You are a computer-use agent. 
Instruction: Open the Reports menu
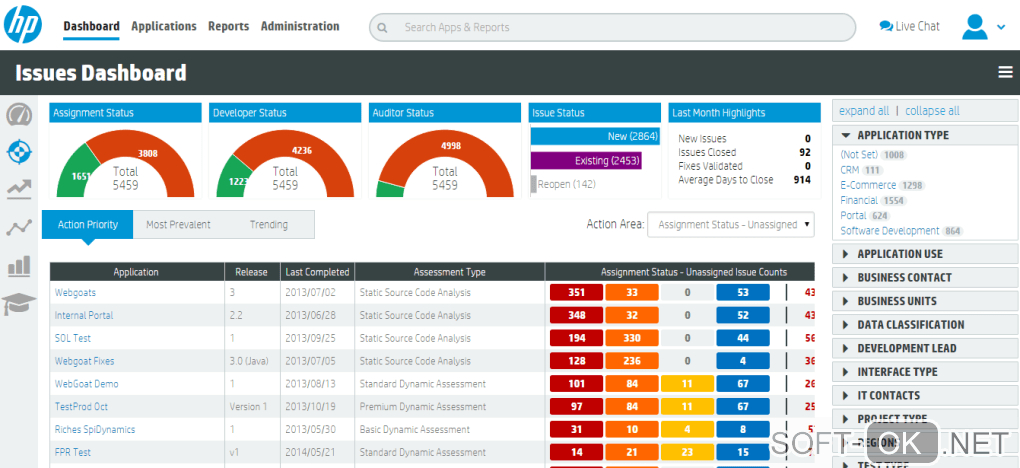point(228,26)
